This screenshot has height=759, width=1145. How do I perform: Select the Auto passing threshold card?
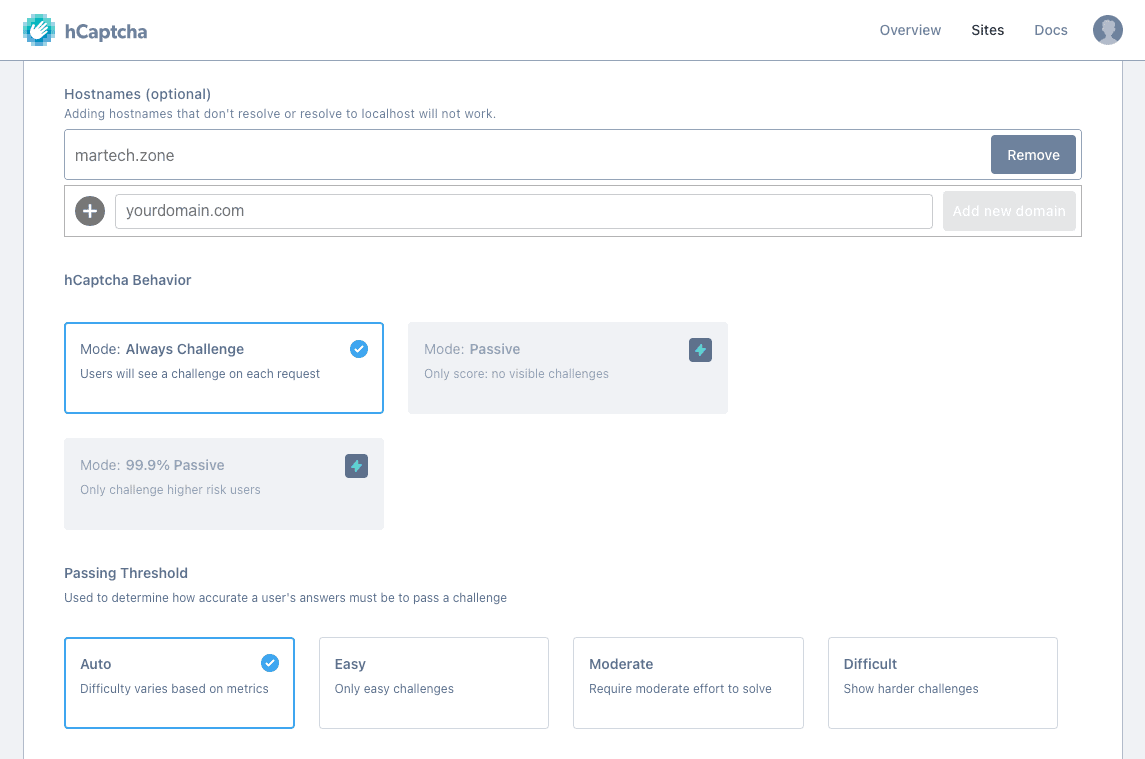click(179, 683)
